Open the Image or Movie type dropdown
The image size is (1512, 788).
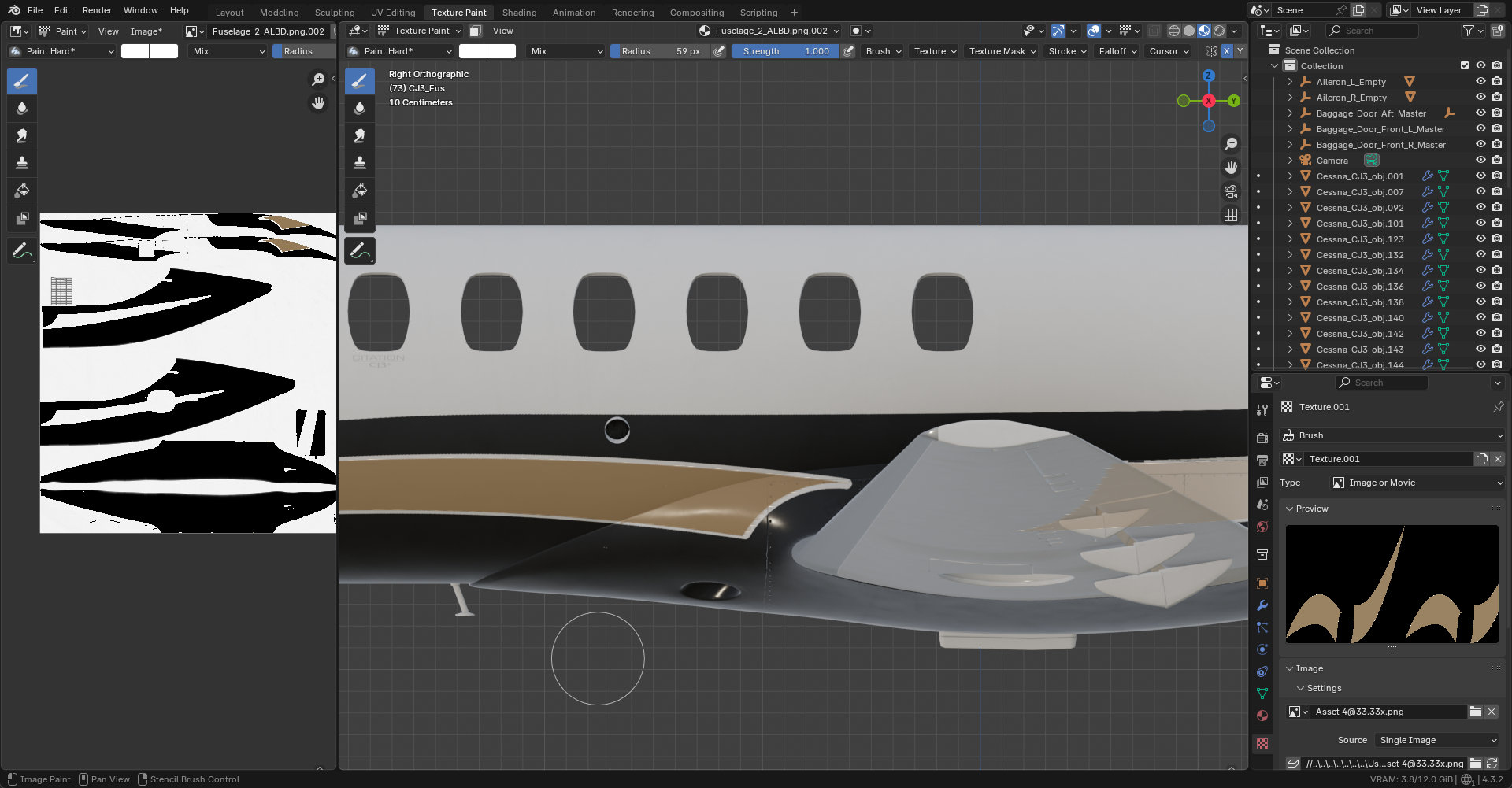[x=1417, y=483]
